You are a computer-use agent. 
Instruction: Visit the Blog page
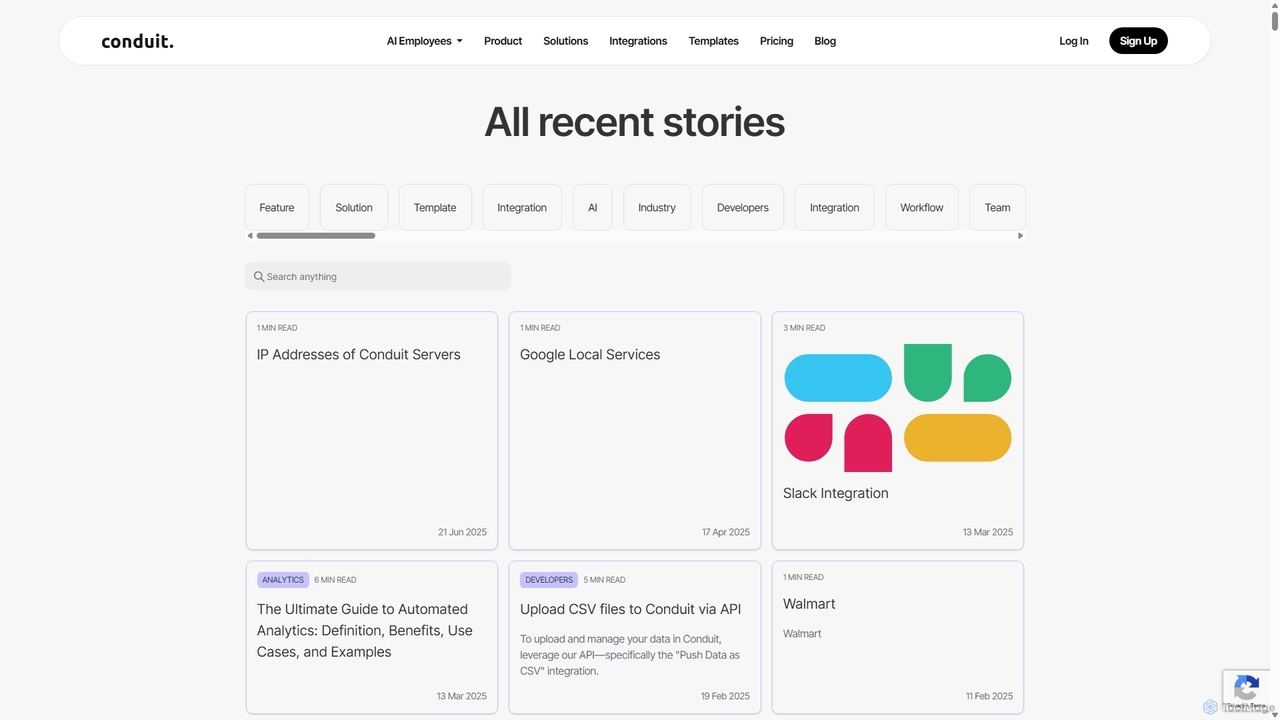pos(825,41)
